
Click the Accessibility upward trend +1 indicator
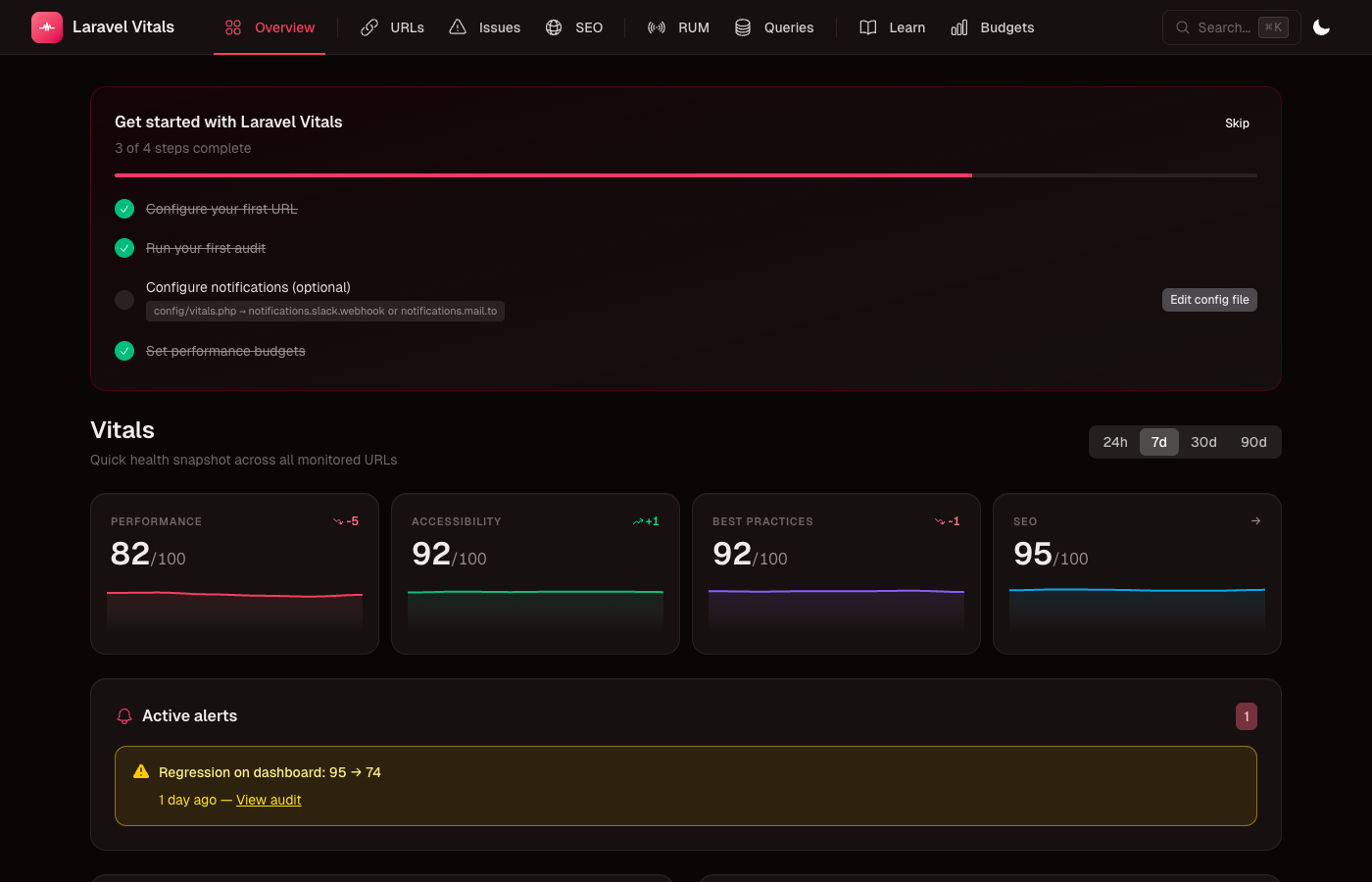(x=646, y=521)
